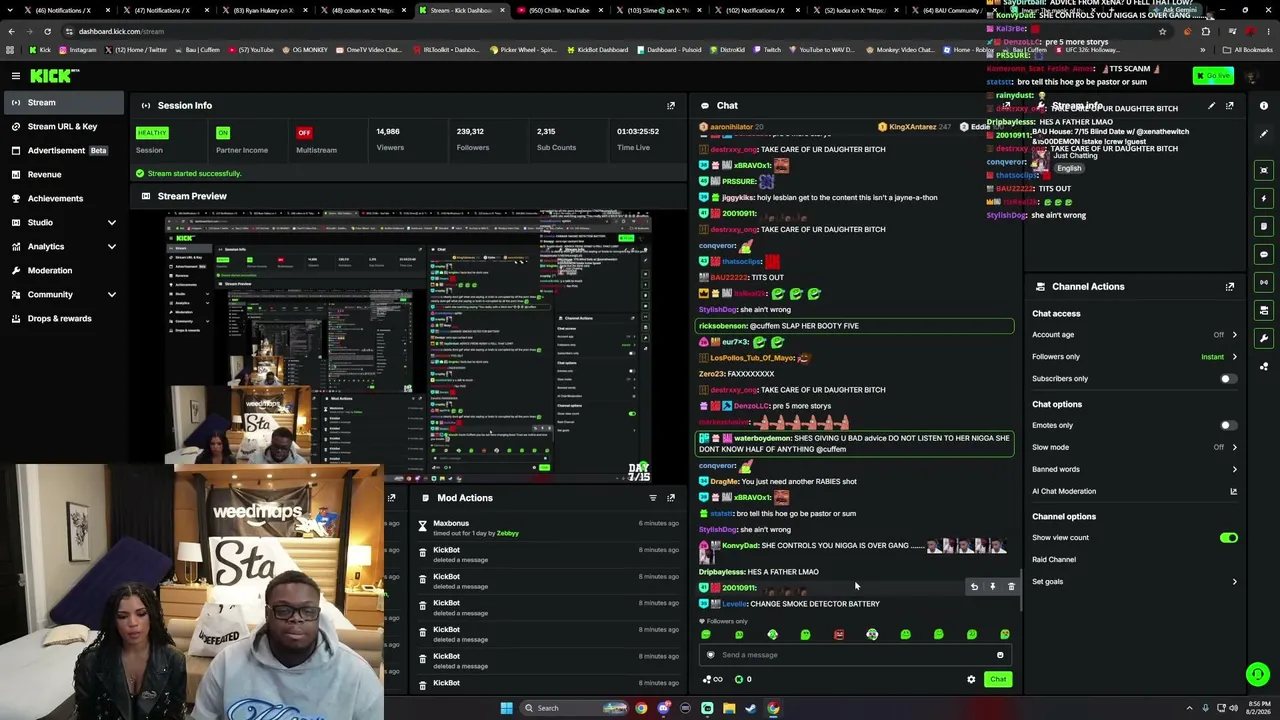
Task: Open AI Chat Moderation external link icon
Action: 1233,491
